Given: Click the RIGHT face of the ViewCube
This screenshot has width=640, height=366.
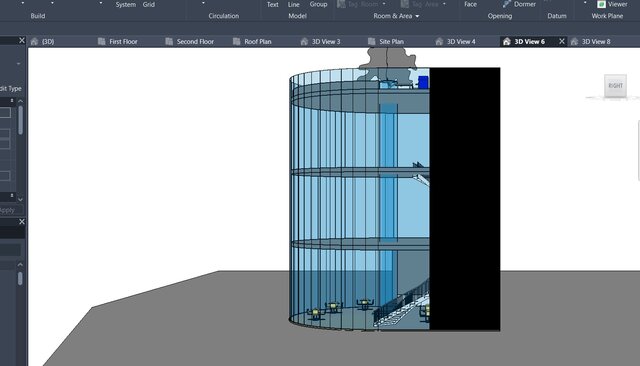Looking at the screenshot, I should click(615, 86).
